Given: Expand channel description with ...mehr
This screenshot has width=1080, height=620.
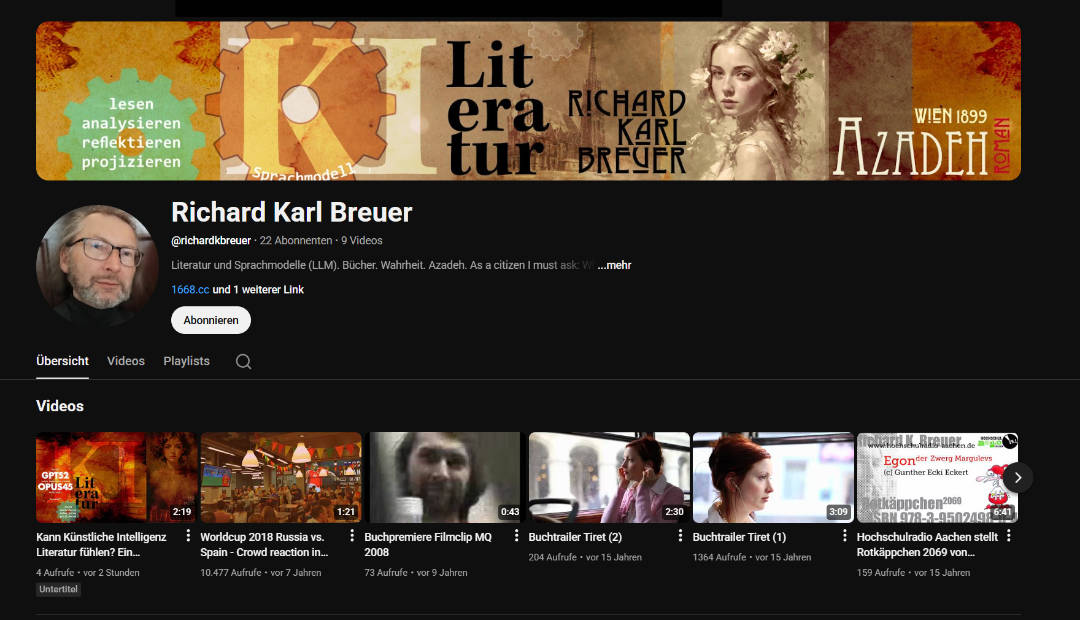Looking at the screenshot, I should pyautogui.click(x=614, y=265).
